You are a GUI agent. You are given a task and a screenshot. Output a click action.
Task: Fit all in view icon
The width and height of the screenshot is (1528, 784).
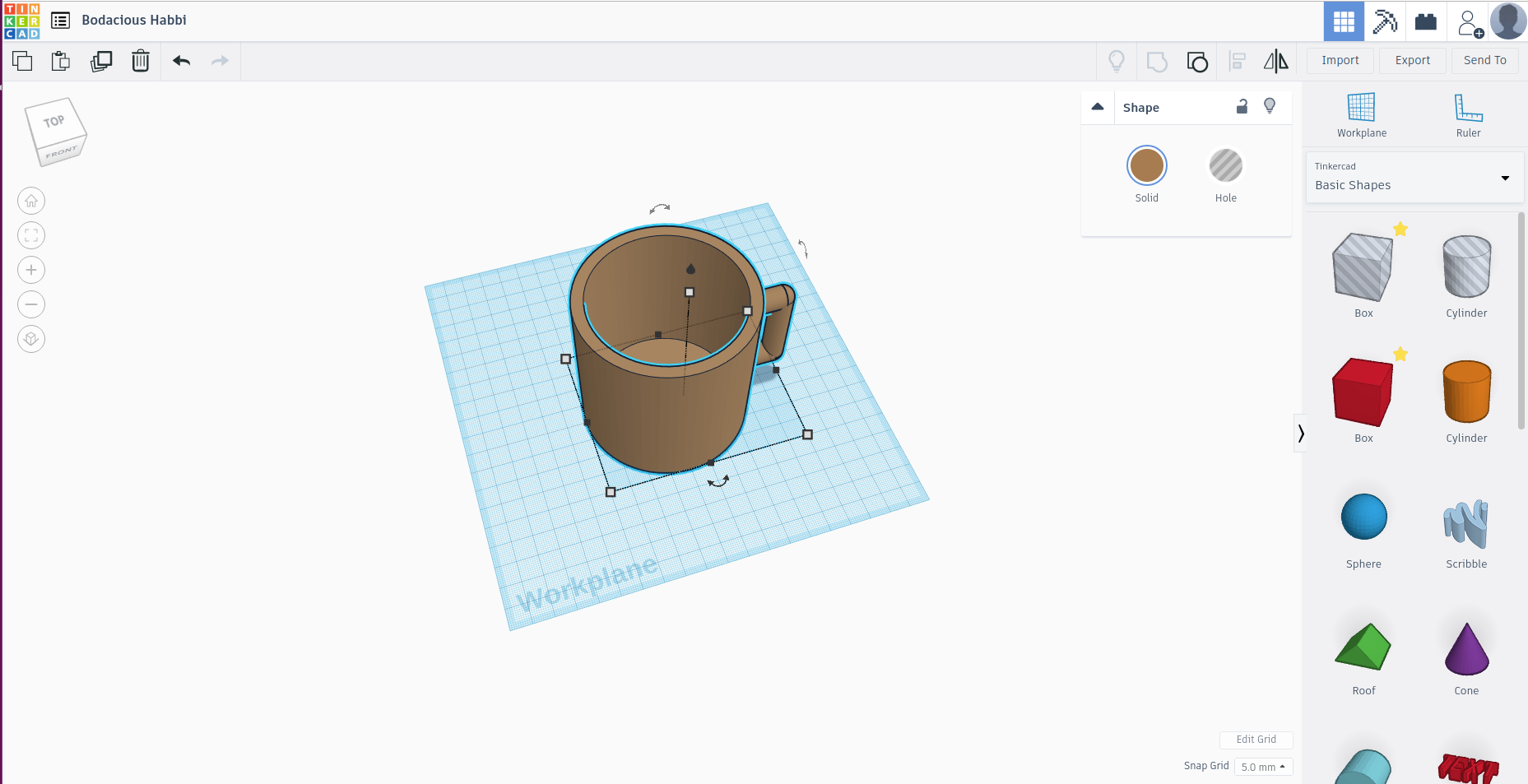(x=31, y=235)
